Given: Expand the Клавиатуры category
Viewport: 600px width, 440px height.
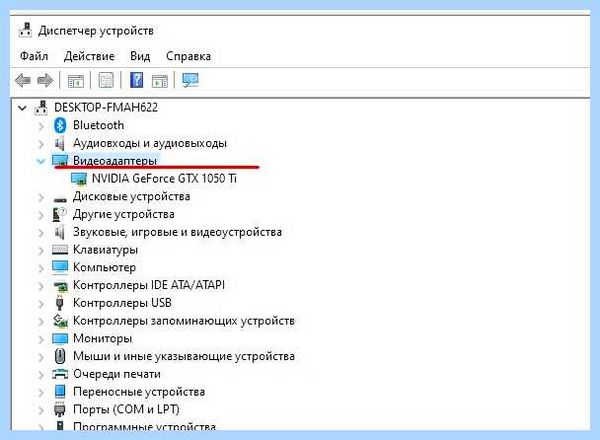Looking at the screenshot, I should (41, 251).
